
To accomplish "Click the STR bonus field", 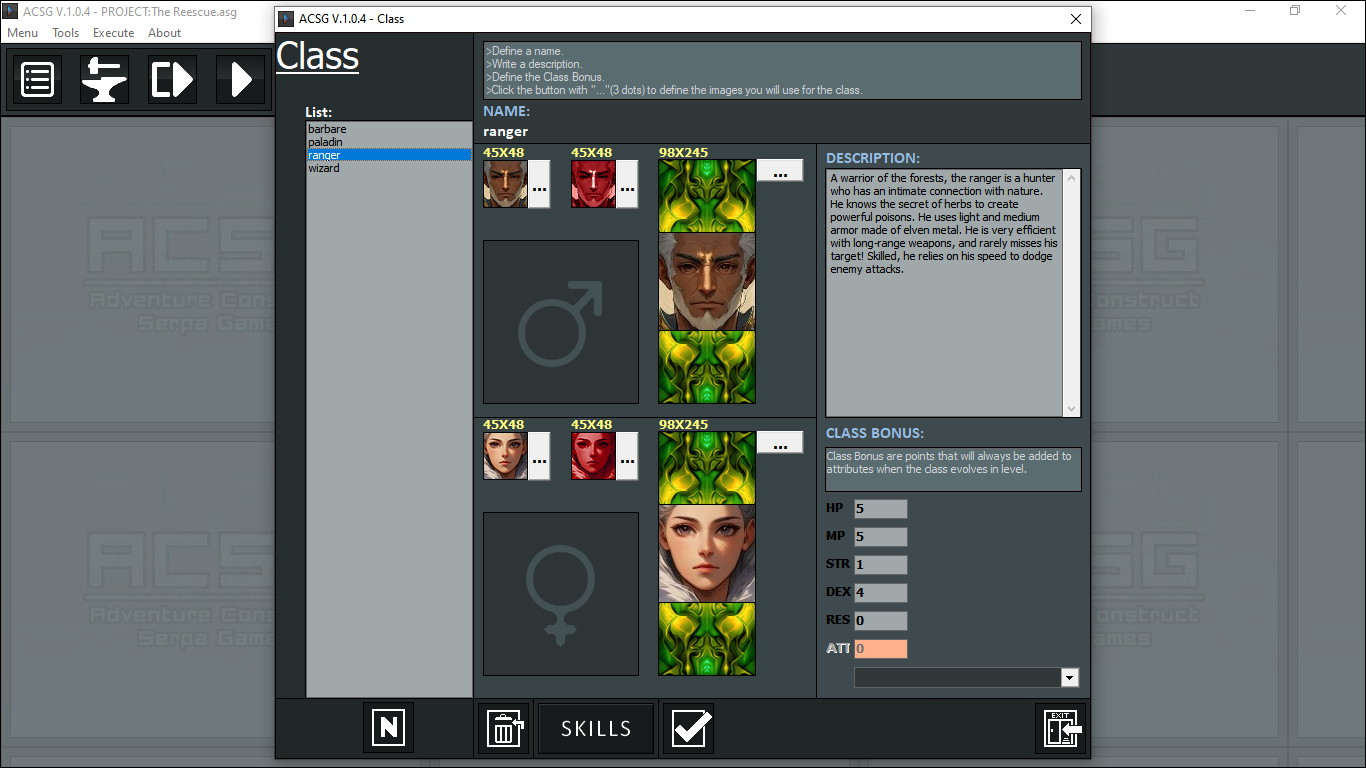I will click(881, 564).
